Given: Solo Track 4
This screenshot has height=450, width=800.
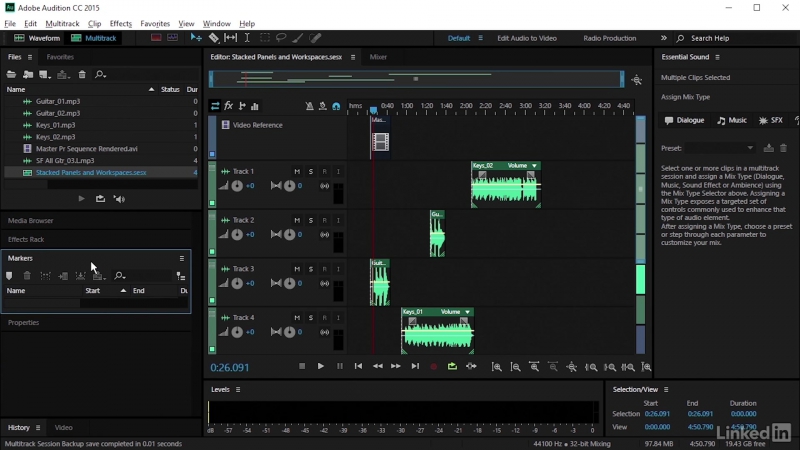Looking at the screenshot, I should (x=311, y=317).
